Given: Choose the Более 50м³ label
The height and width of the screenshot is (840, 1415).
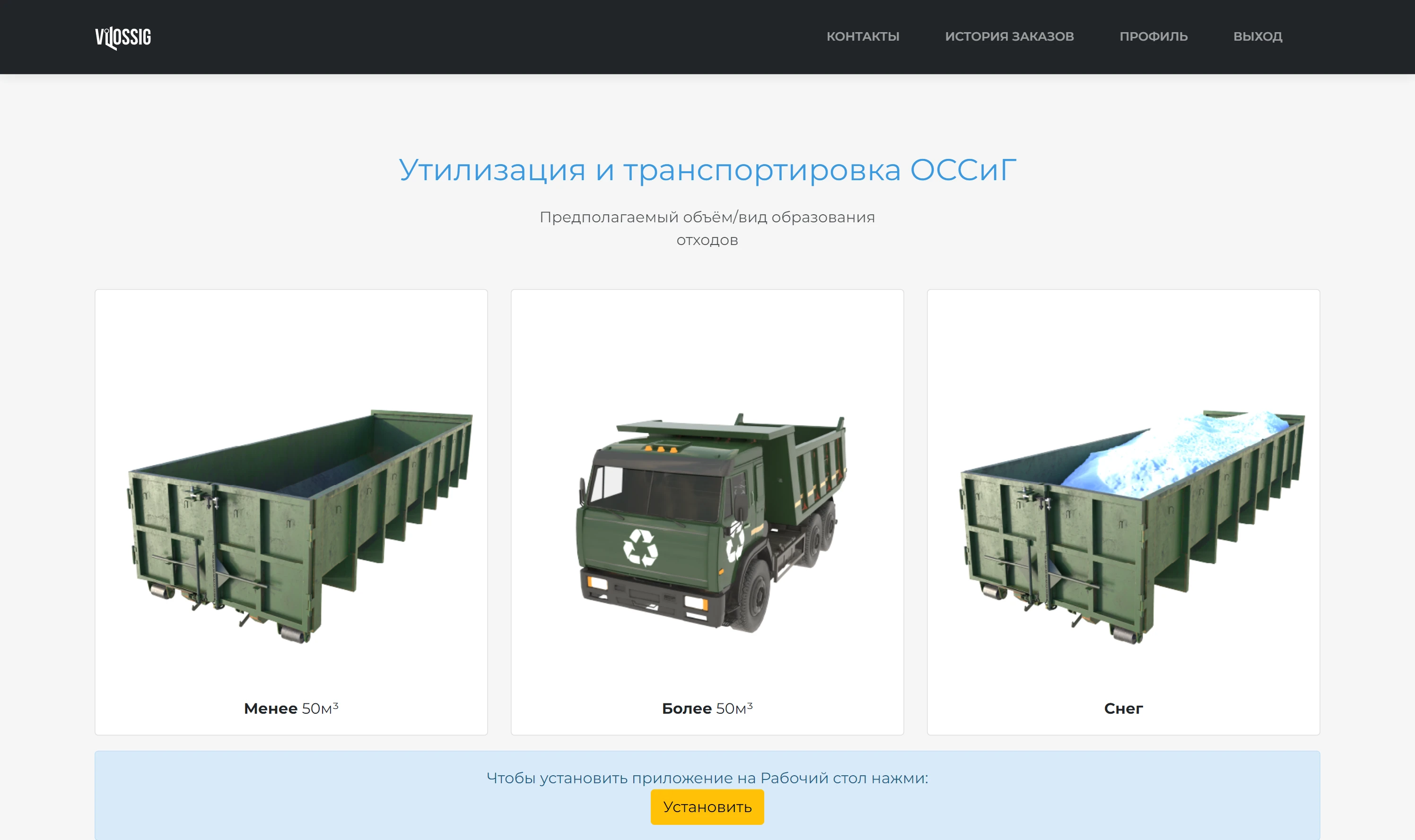Looking at the screenshot, I should coord(707,708).
